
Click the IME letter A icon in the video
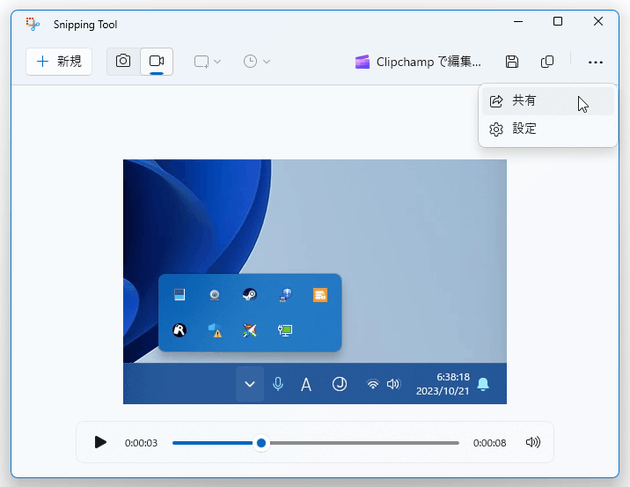[306, 385]
